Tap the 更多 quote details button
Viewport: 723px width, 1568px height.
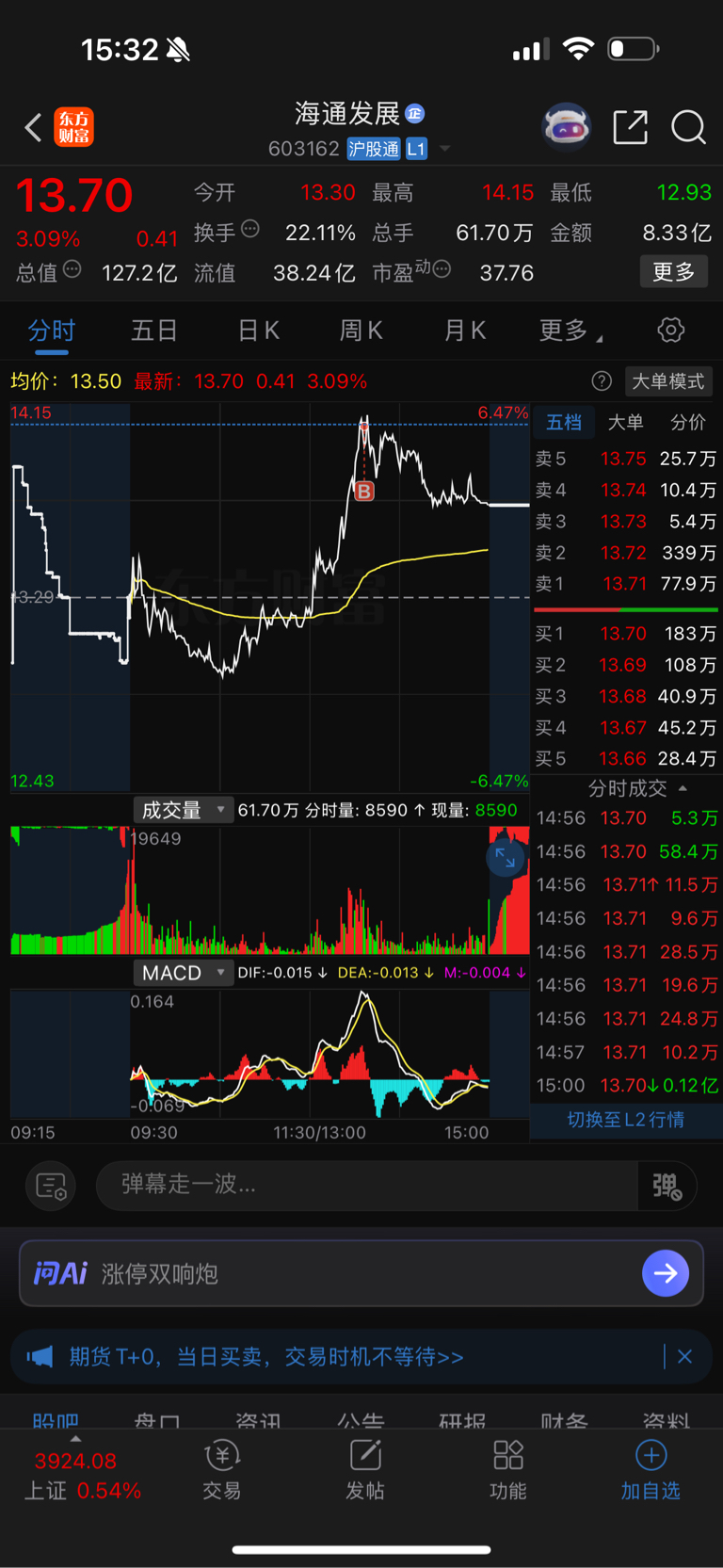click(x=673, y=272)
